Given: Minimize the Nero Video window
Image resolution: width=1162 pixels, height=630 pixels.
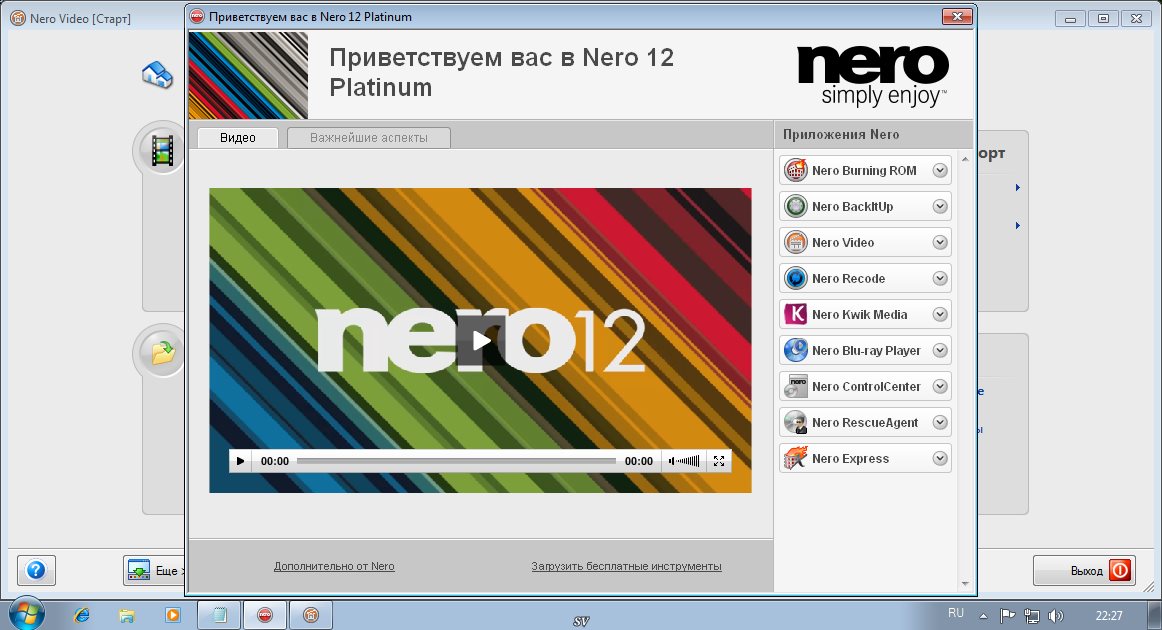Looking at the screenshot, I should pos(1070,19).
